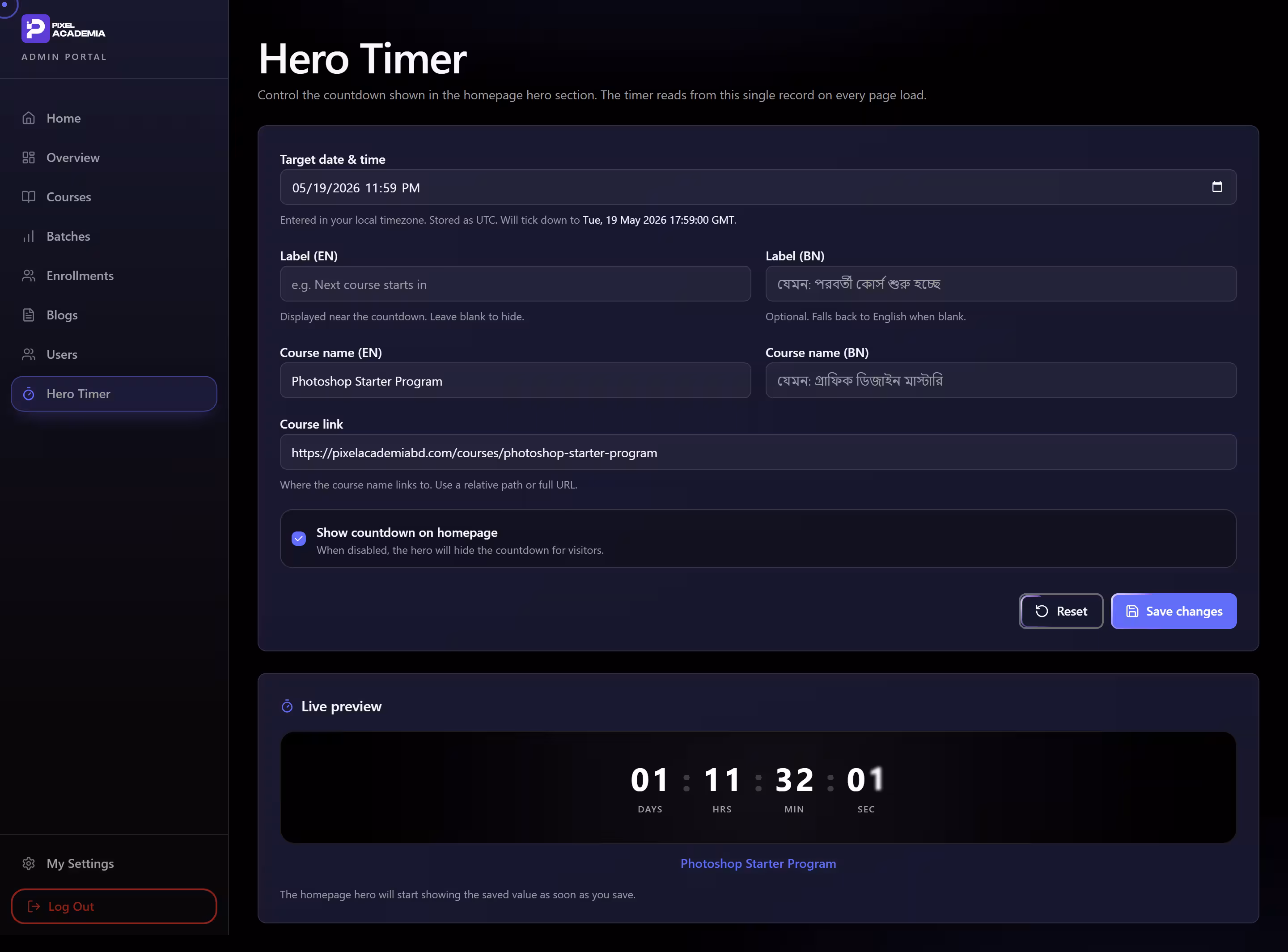Click into the Label (EN) input
The height and width of the screenshot is (952, 1288).
click(x=515, y=284)
